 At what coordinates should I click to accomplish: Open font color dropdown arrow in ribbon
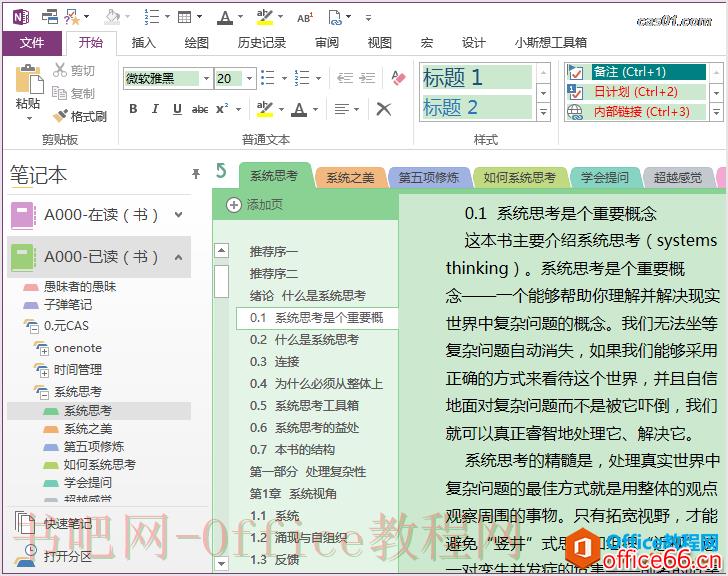[x=315, y=110]
